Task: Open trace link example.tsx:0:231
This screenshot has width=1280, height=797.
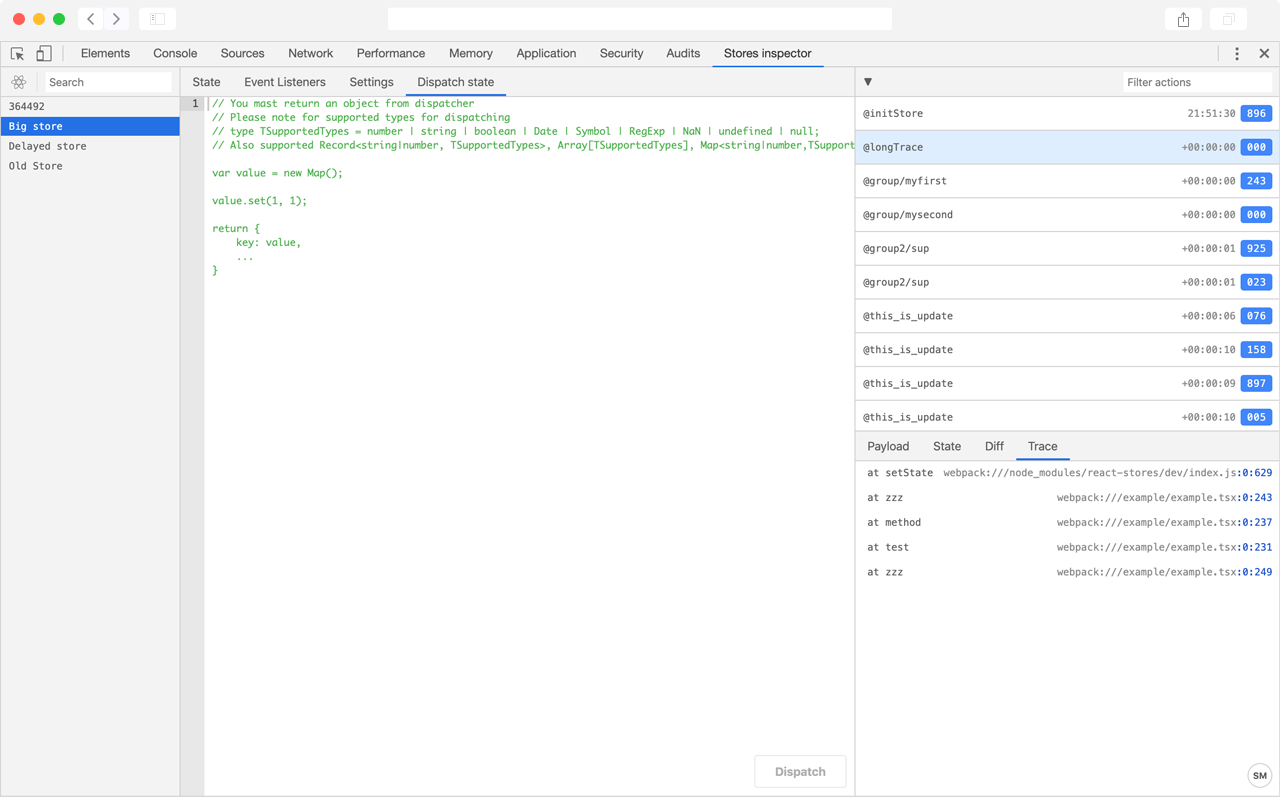Action: pos(1164,548)
